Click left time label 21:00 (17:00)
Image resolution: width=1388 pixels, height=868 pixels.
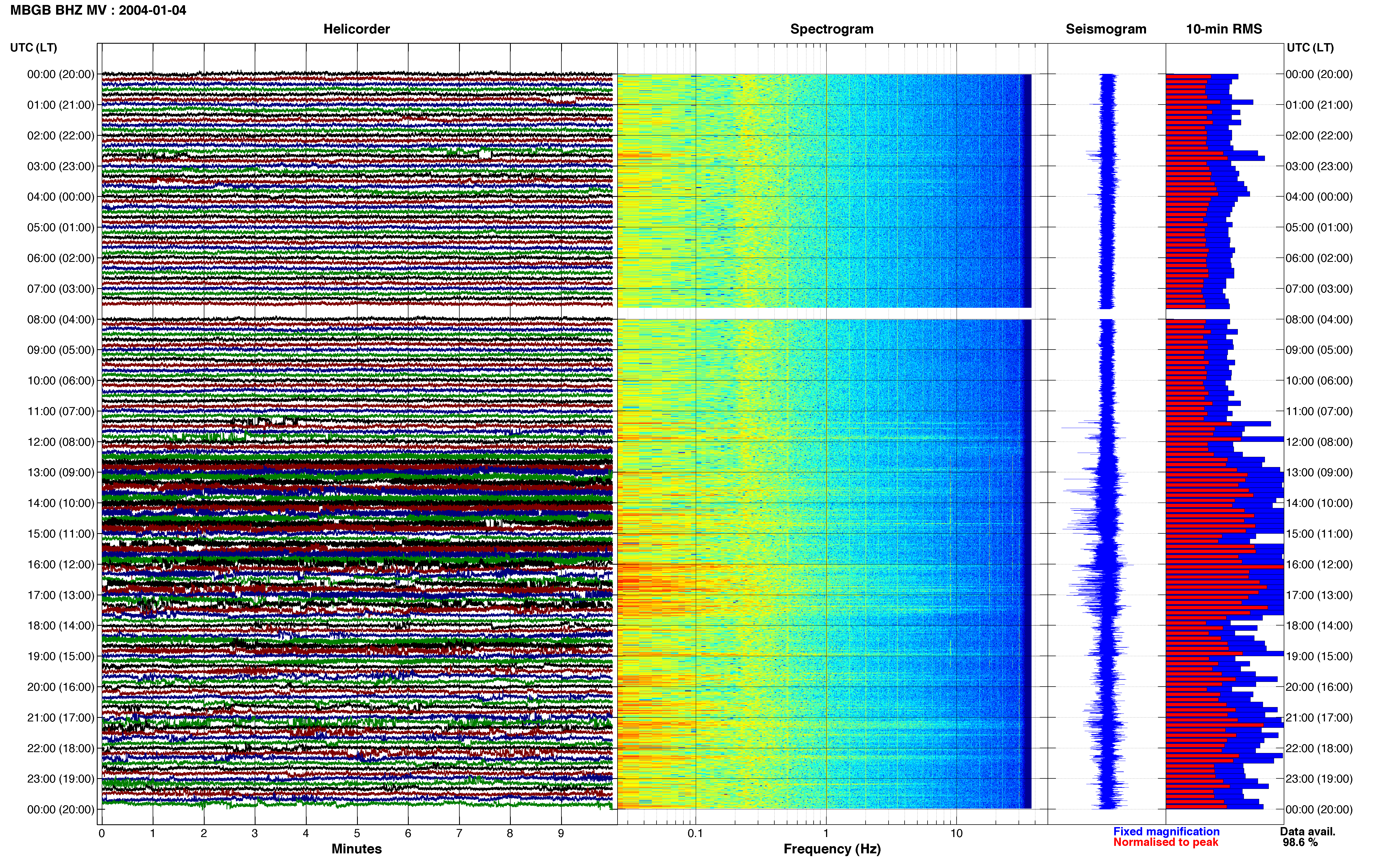coord(61,718)
